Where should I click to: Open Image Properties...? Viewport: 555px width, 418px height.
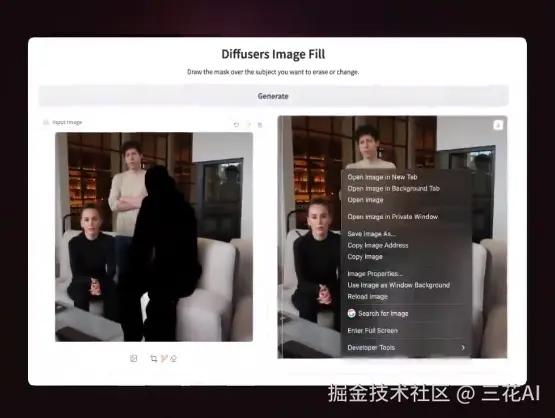pos(375,274)
